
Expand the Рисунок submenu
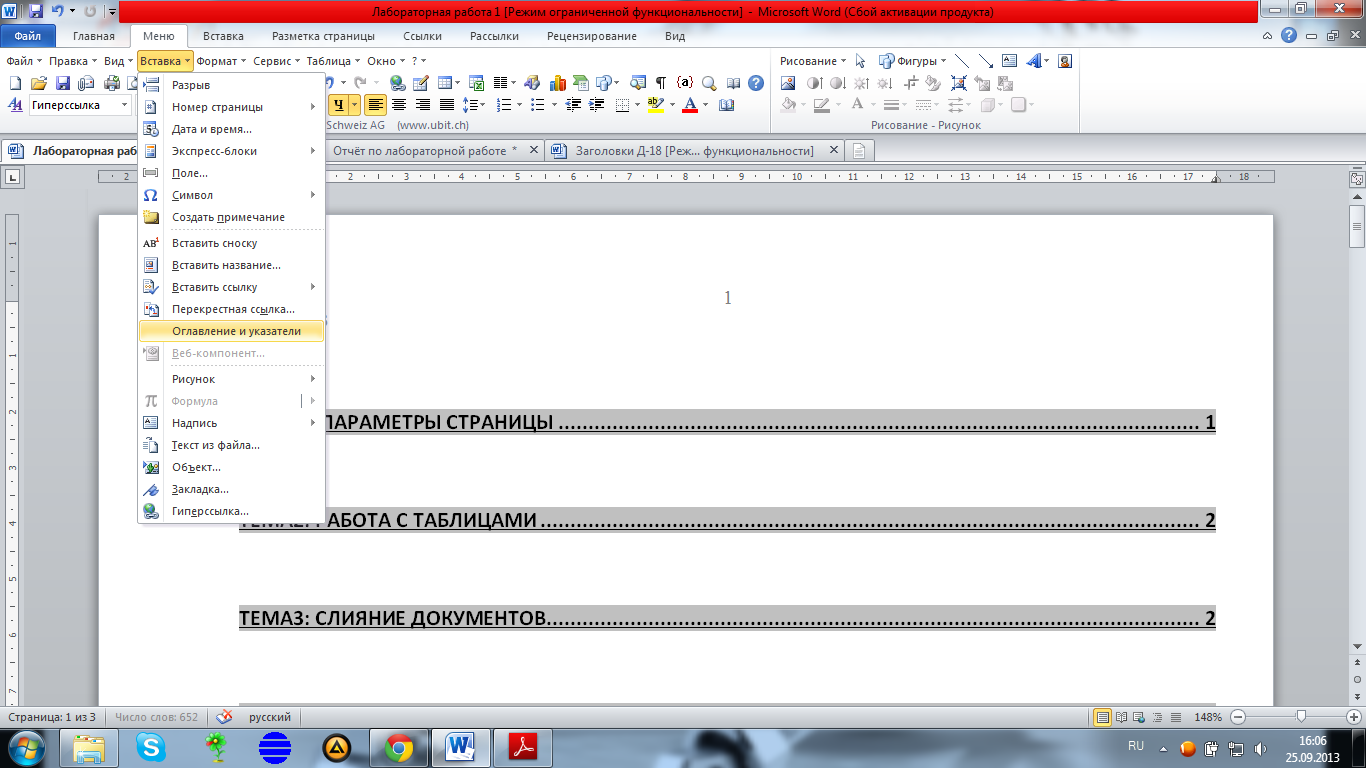(x=231, y=379)
